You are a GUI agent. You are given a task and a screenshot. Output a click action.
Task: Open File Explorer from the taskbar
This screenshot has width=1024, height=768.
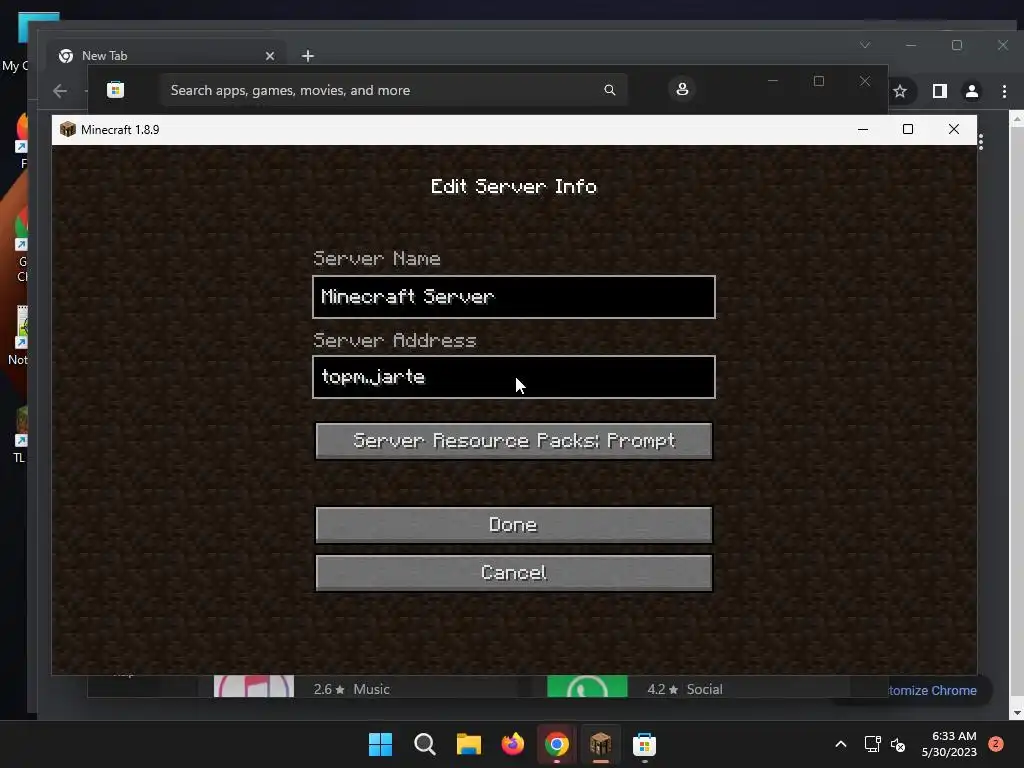(x=468, y=744)
